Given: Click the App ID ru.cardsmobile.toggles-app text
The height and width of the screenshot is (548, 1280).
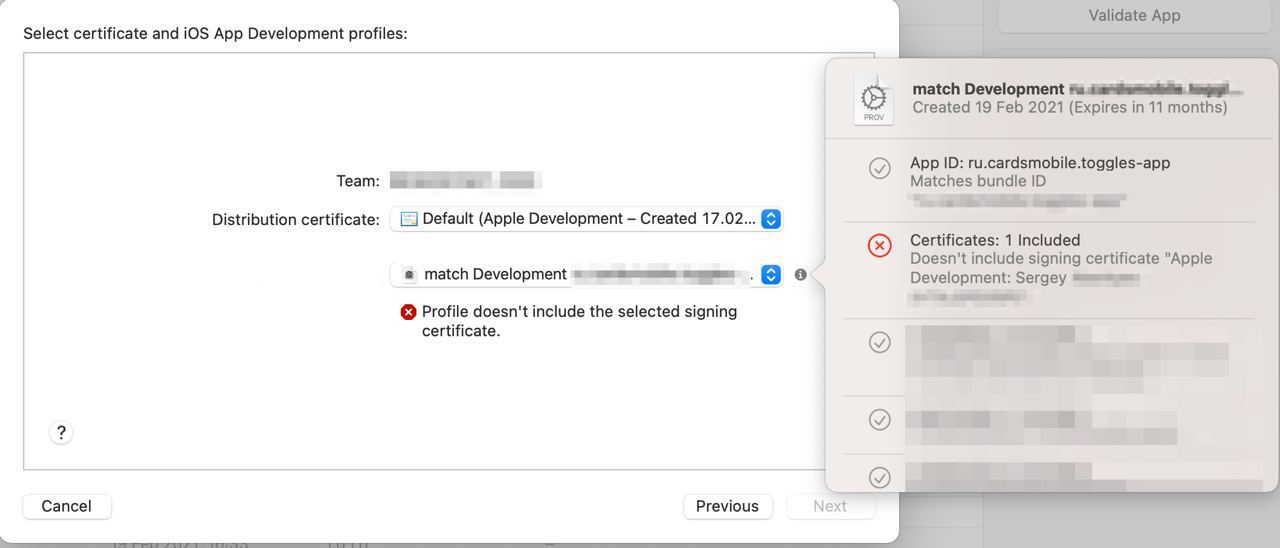Looking at the screenshot, I should point(1040,162).
